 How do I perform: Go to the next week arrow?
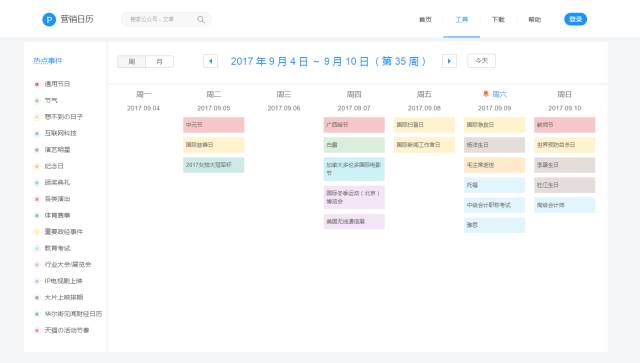[449, 61]
